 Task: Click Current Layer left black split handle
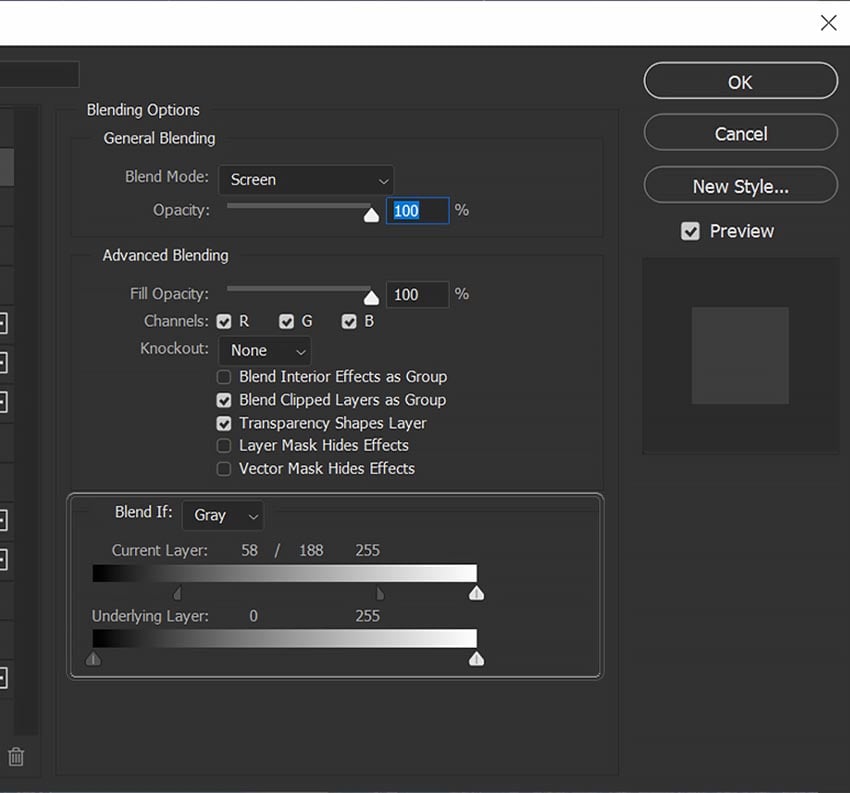[x=178, y=594]
